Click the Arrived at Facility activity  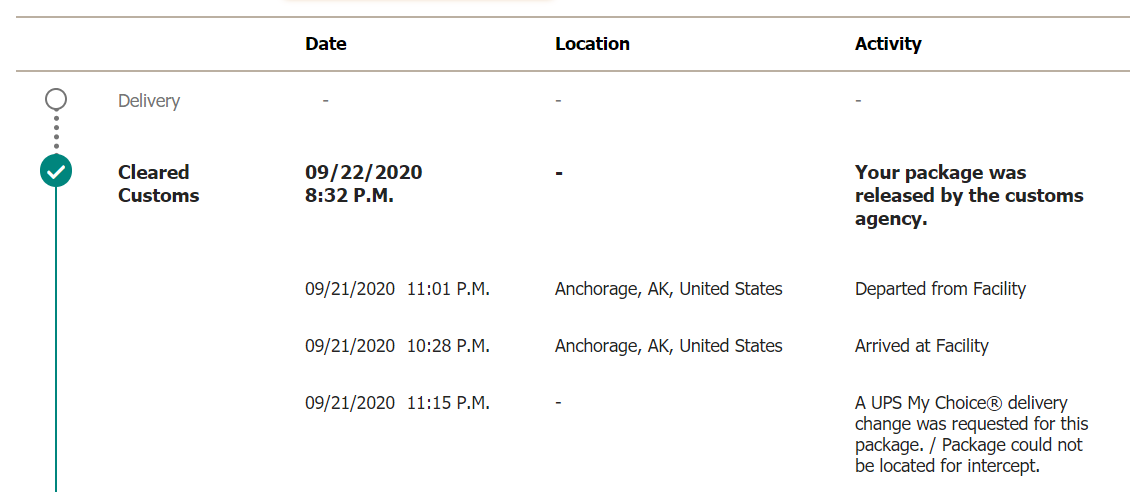coord(922,345)
